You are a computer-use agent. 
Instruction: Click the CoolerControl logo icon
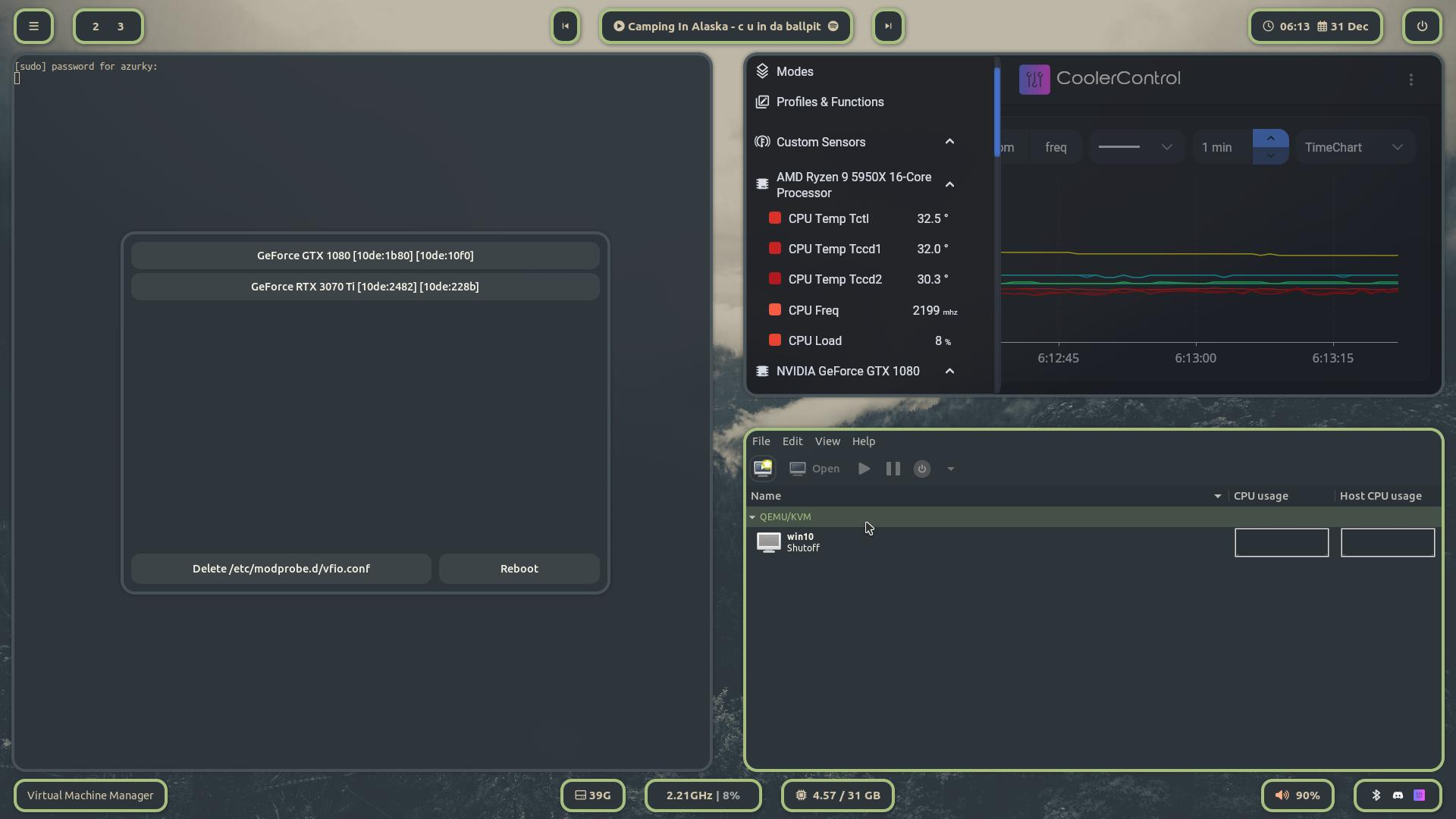1034,79
